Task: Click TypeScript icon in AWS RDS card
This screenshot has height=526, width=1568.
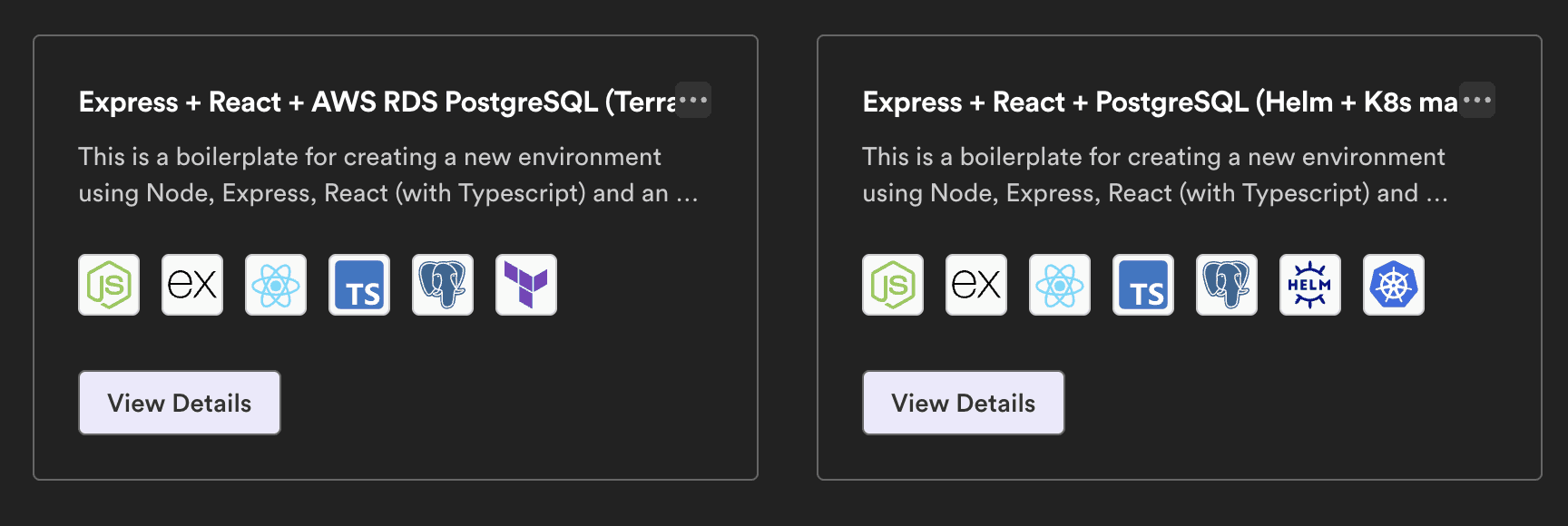Action: coord(359,285)
